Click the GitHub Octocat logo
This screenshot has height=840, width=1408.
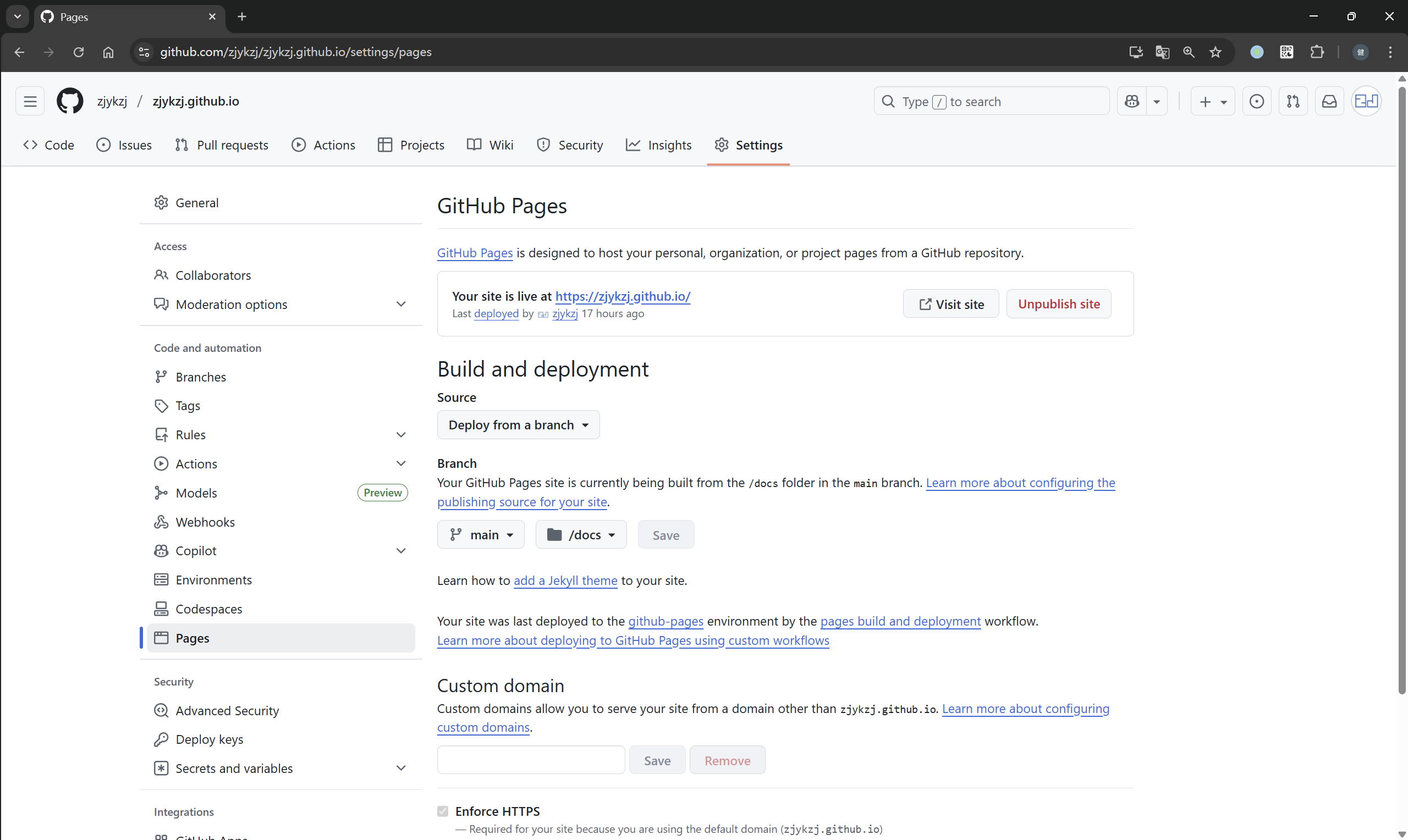(x=70, y=101)
